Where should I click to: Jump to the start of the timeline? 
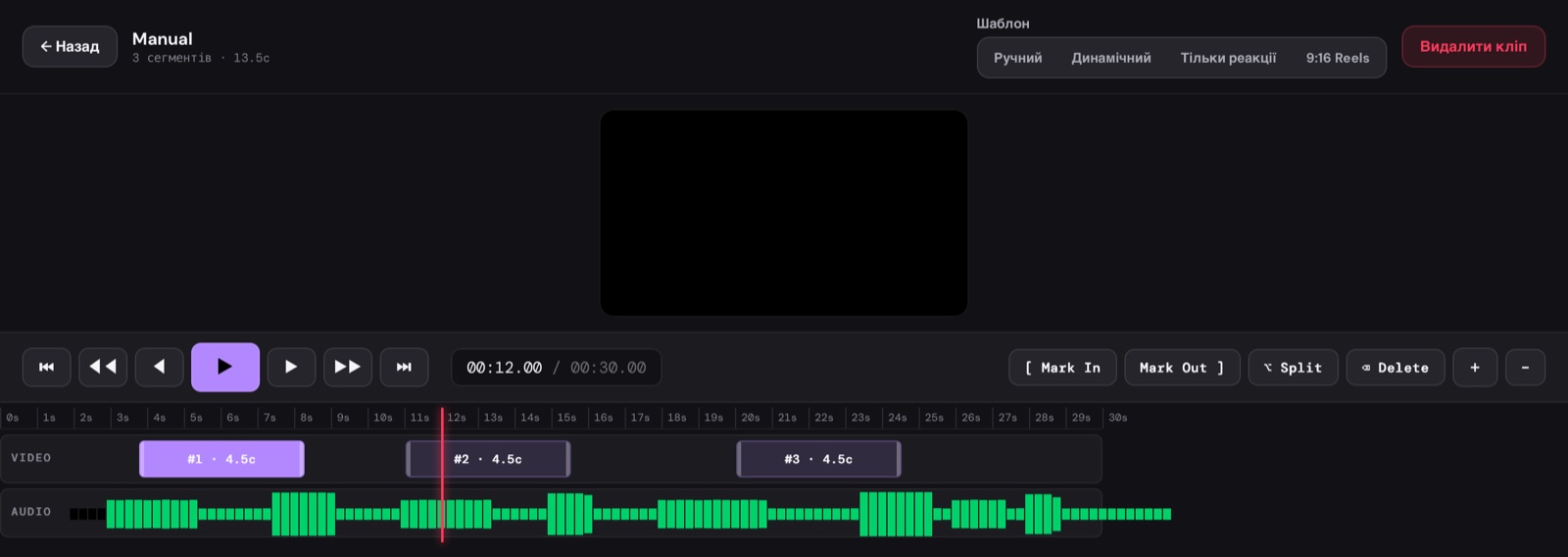pos(47,367)
